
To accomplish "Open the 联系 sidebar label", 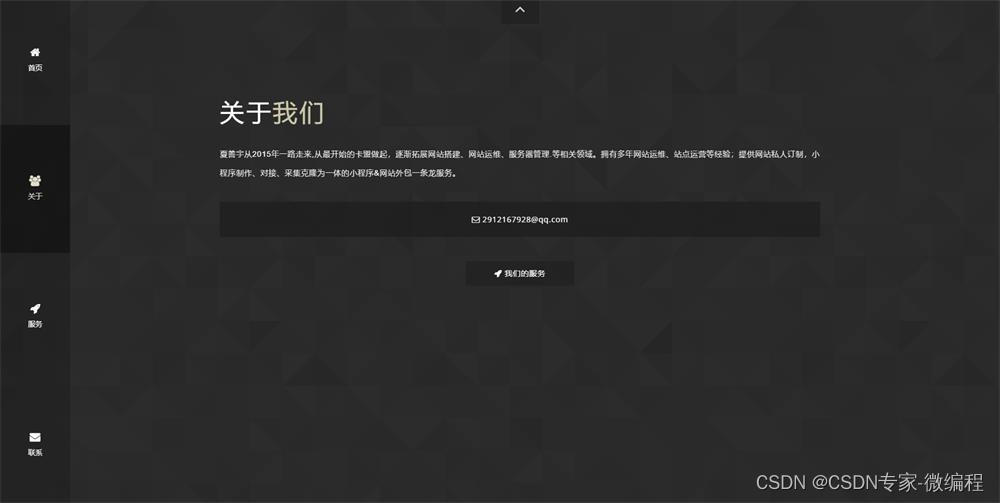I will (35, 453).
